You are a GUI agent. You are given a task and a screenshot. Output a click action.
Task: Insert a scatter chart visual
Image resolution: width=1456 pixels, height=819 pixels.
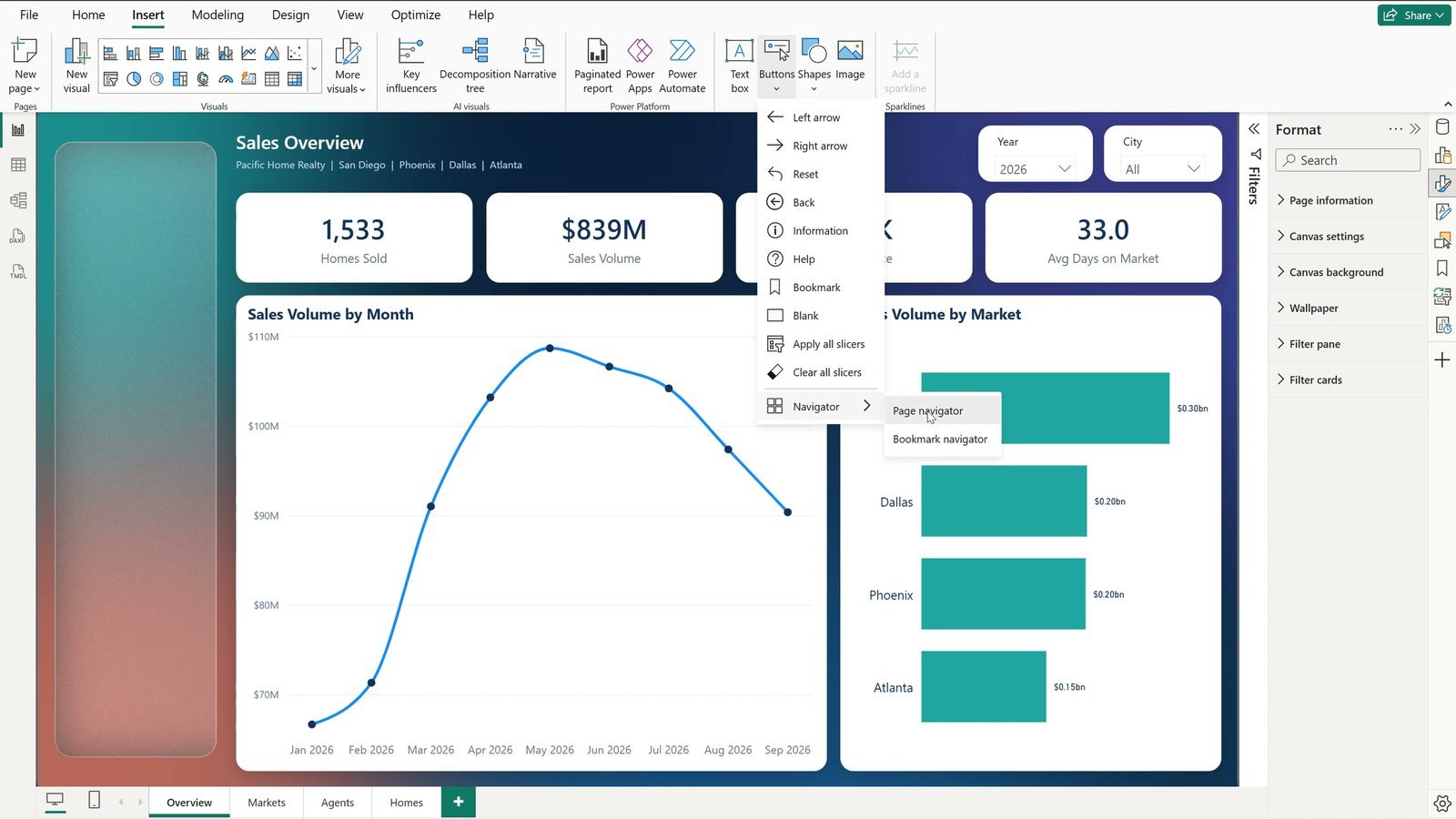(x=295, y=54)
